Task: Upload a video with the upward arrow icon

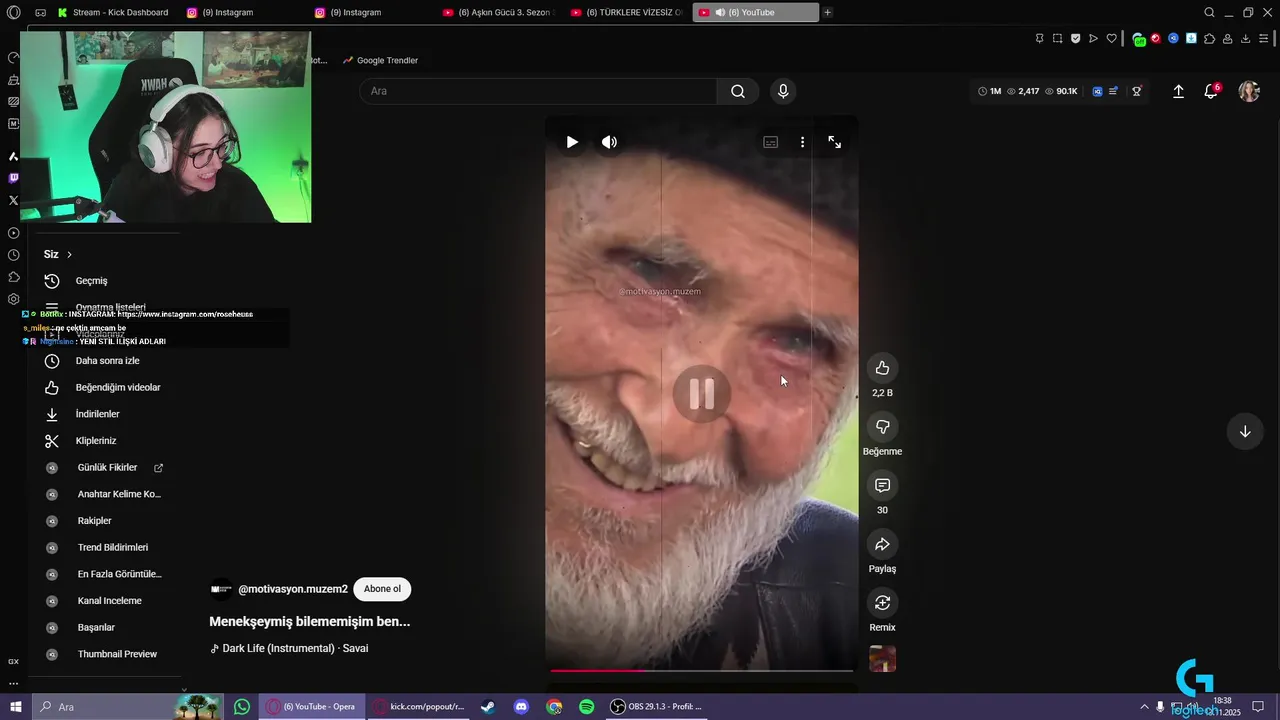Action: [x=1178, y=91]
